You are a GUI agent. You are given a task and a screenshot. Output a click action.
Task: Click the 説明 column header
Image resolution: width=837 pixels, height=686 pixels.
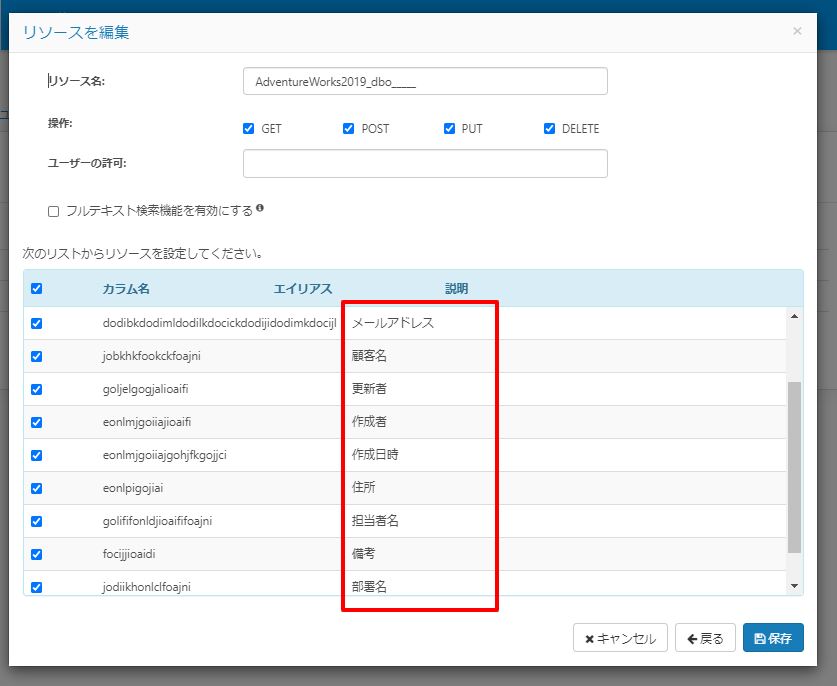457,289
